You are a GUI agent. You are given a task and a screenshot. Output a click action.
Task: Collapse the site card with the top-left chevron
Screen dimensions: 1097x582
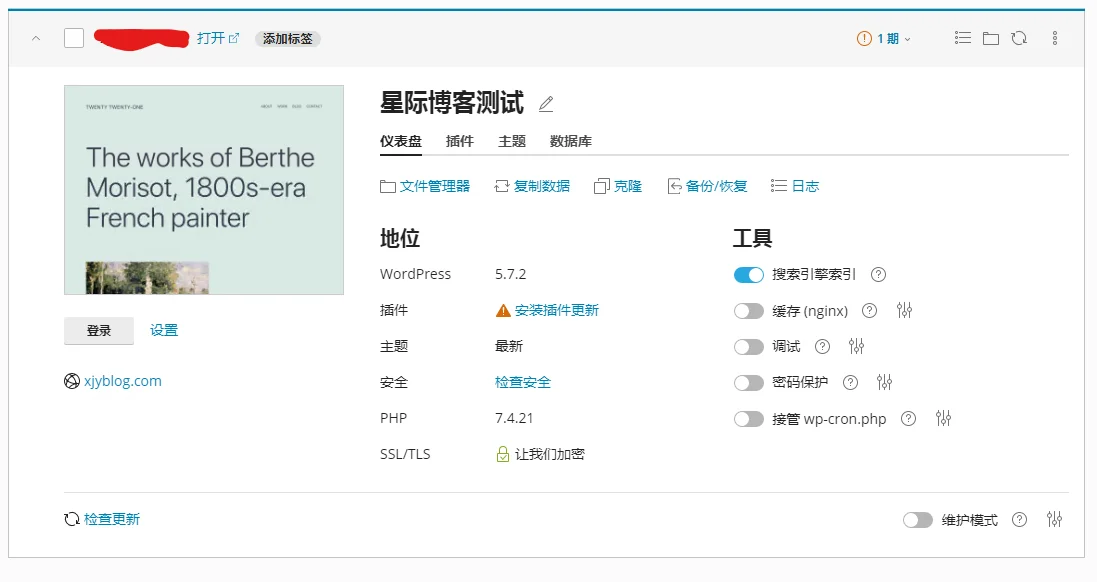(x=36, y=37)
